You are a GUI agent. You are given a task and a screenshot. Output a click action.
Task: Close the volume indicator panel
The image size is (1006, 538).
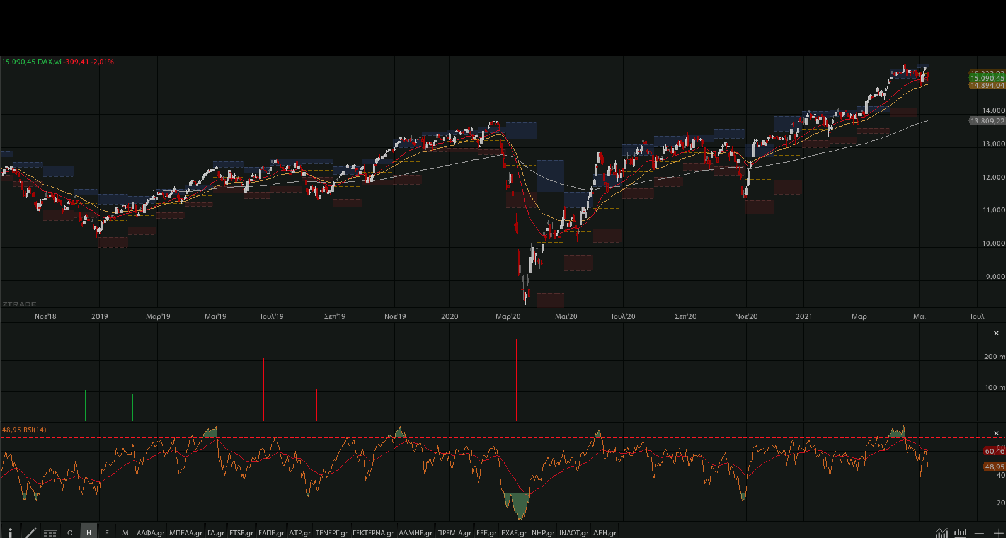996,333
